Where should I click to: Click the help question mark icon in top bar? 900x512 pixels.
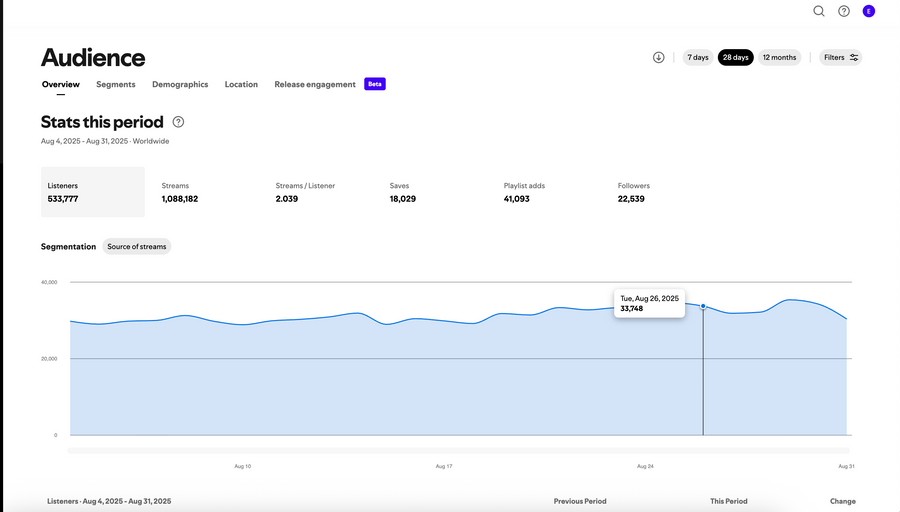[x=844, y=11]
